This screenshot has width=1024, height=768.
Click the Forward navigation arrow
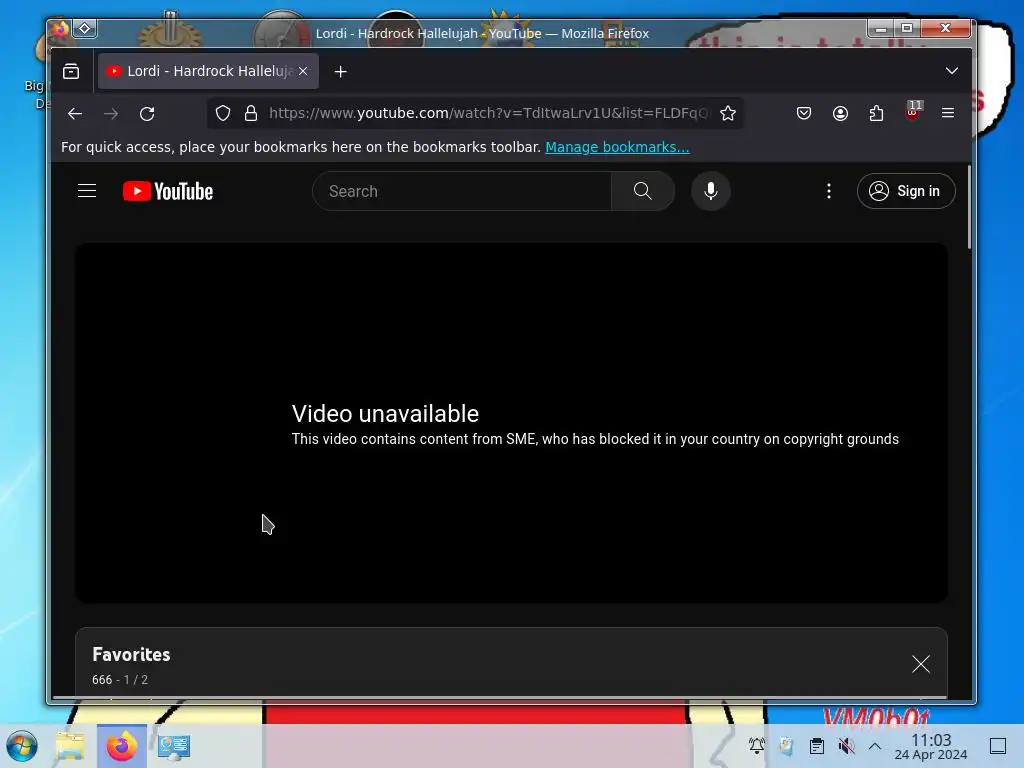(111, 114)
